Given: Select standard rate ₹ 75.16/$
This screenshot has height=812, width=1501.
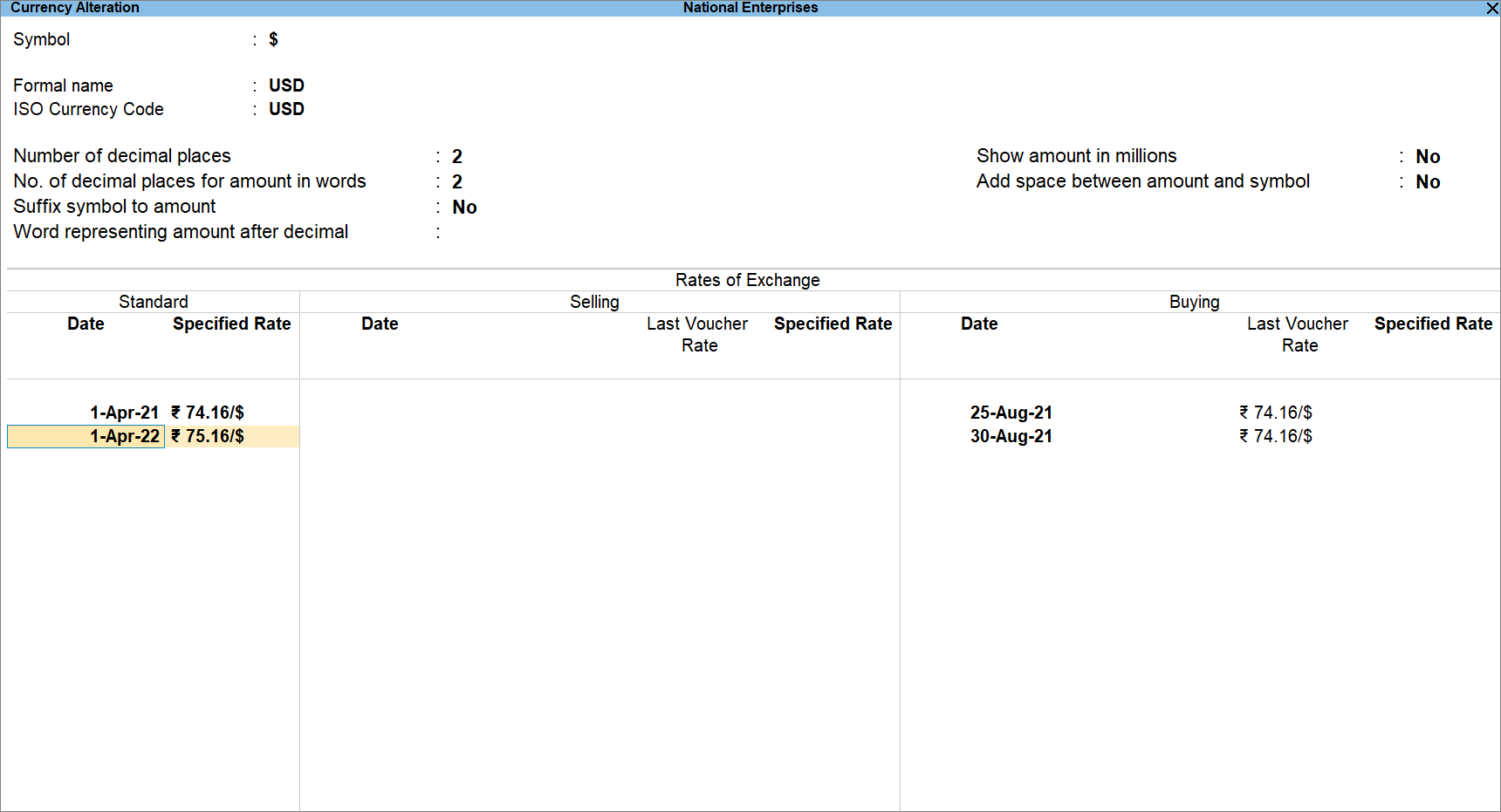Looking at the screenshot, I should [x=208, y=436].
